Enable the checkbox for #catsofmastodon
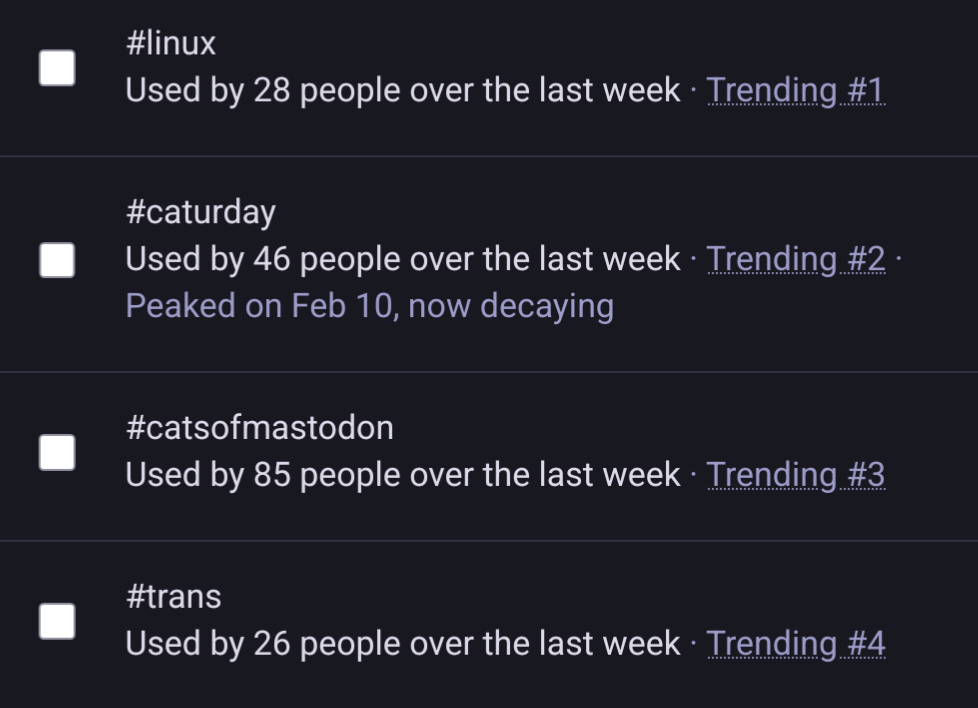This screenshot has height=708, width=978. (58, 452)
